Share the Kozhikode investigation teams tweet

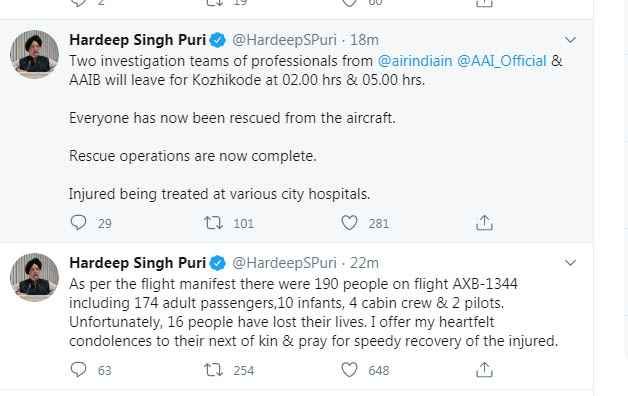(484, 223)
